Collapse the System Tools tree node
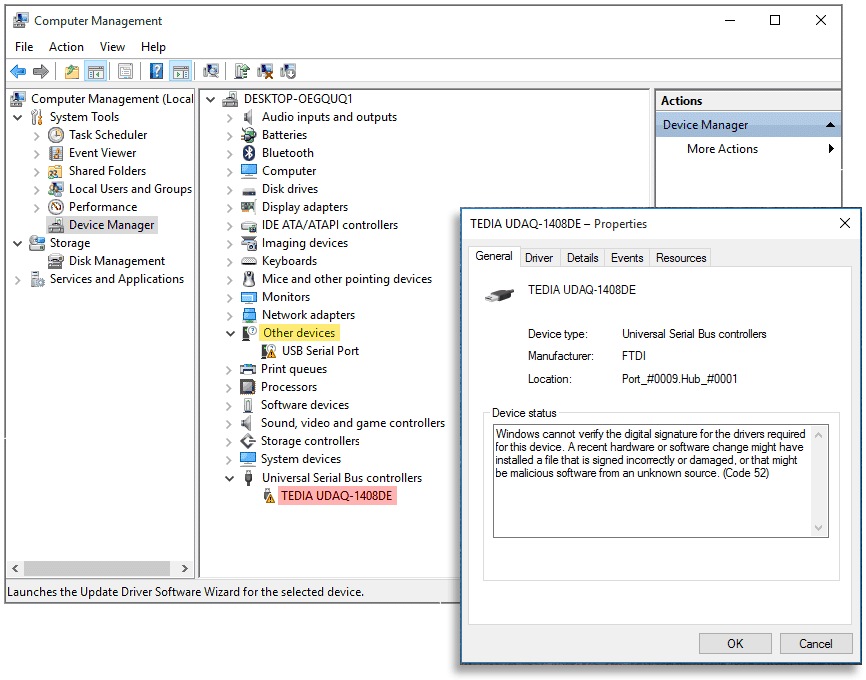 coord(18,117)
